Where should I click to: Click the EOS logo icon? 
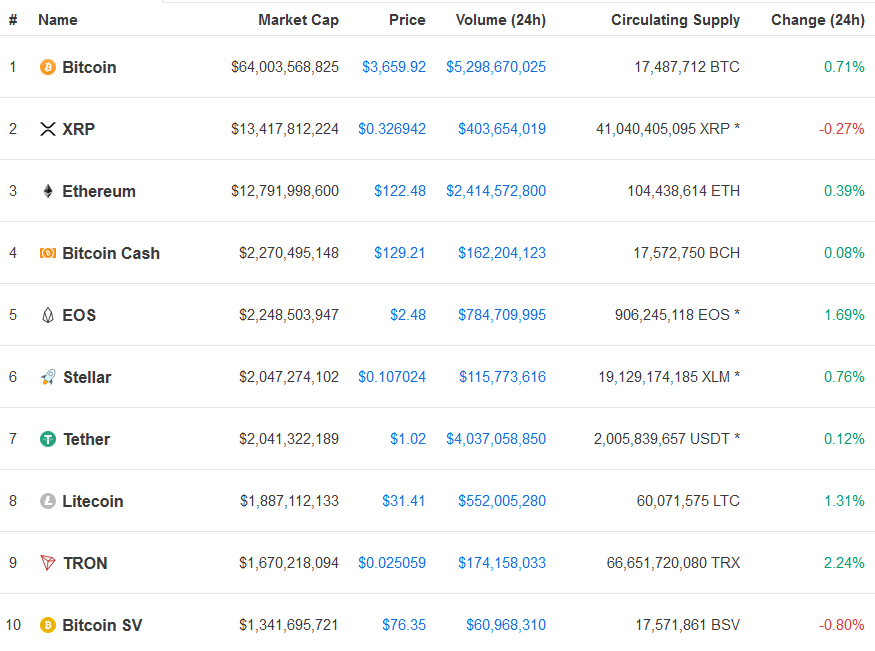point(47,315)
